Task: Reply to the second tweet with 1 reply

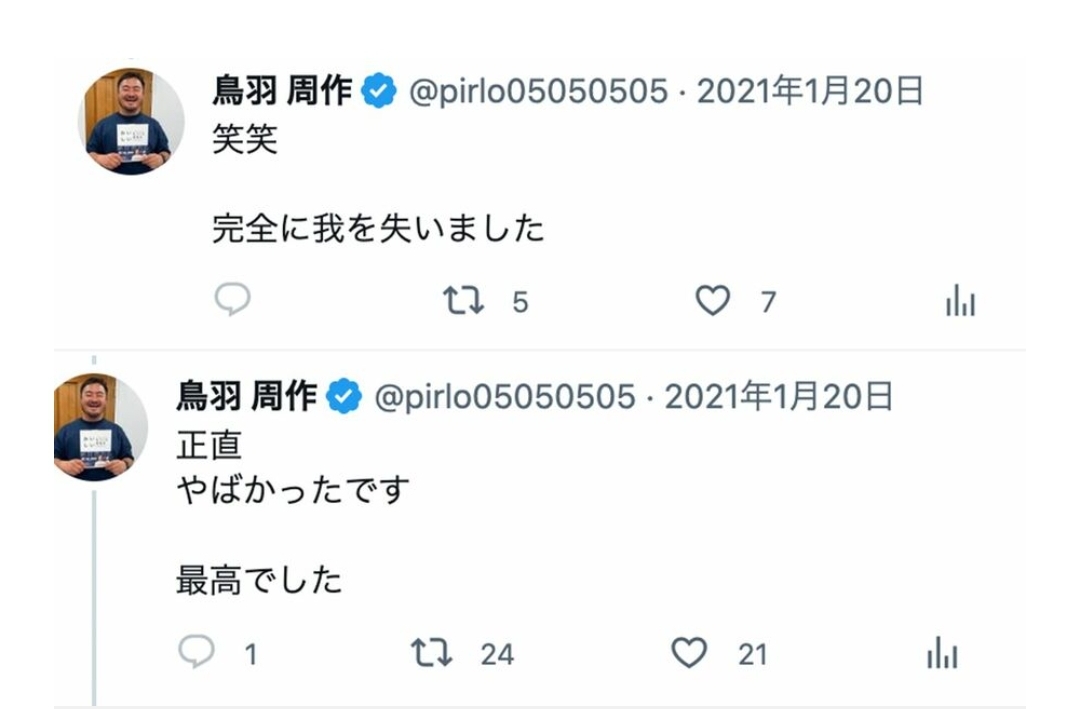Action: (197, 650)
